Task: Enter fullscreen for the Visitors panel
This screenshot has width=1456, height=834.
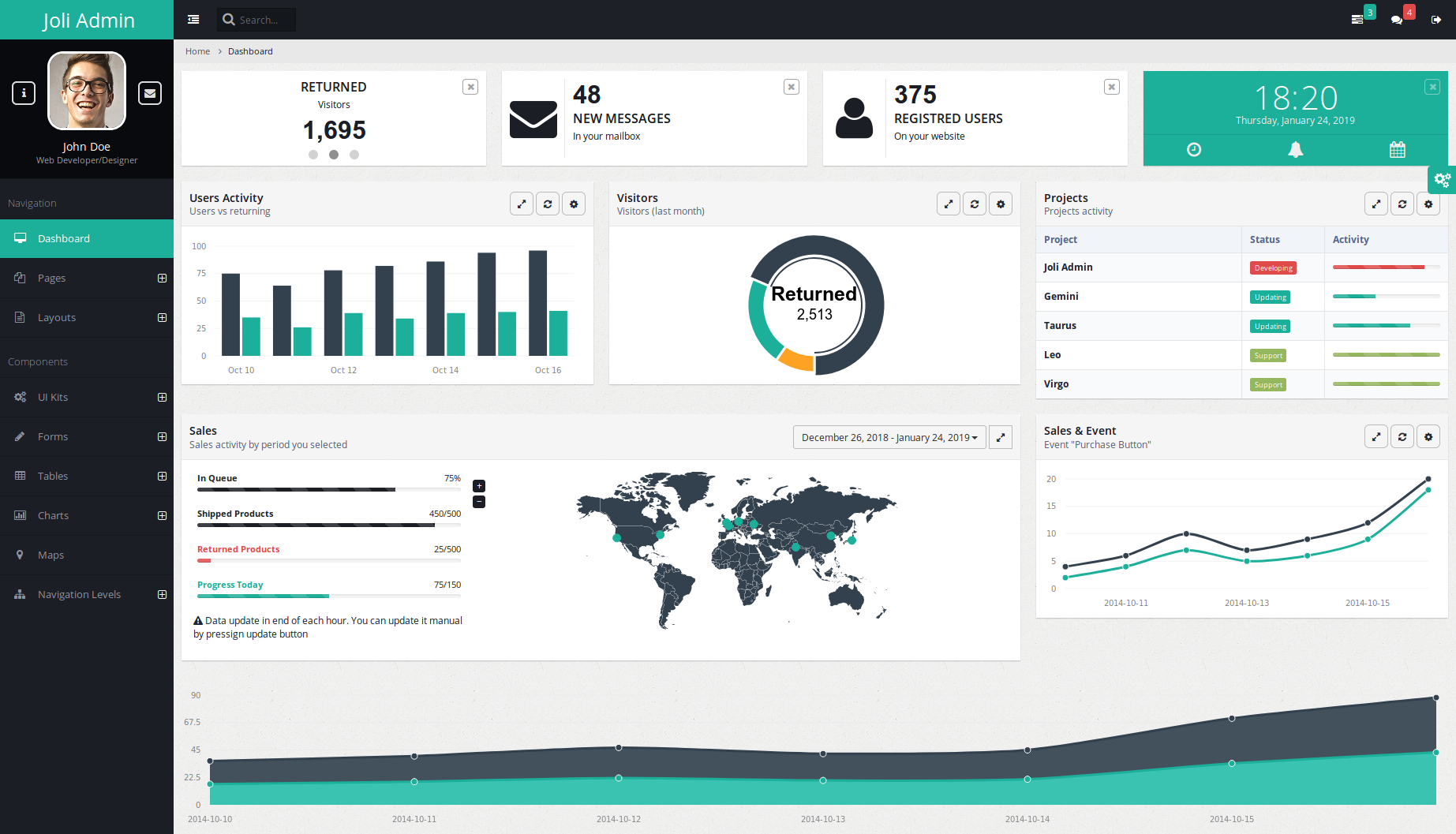Action: pyautogui.click(x=949, y=204)
